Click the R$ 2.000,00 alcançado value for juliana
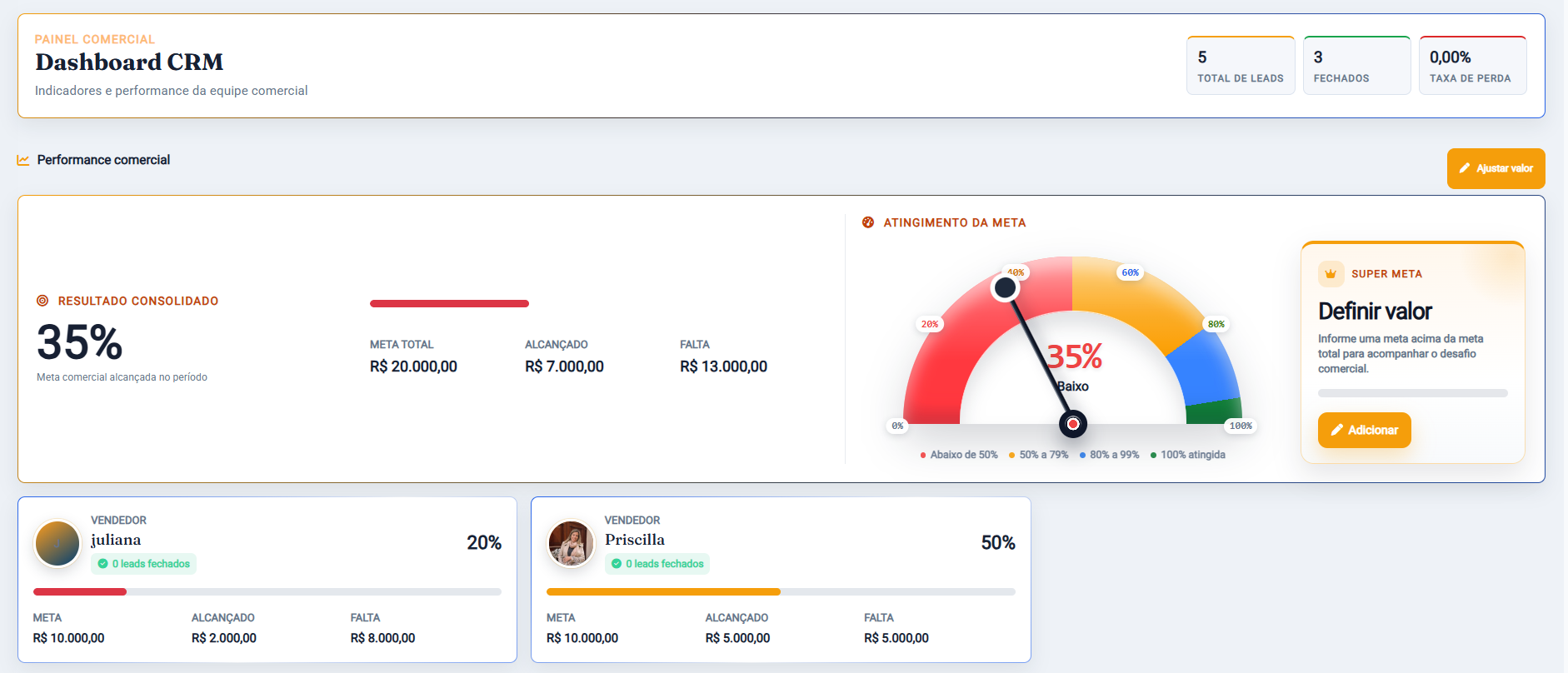1568x673 pixels. click(224, 638)
